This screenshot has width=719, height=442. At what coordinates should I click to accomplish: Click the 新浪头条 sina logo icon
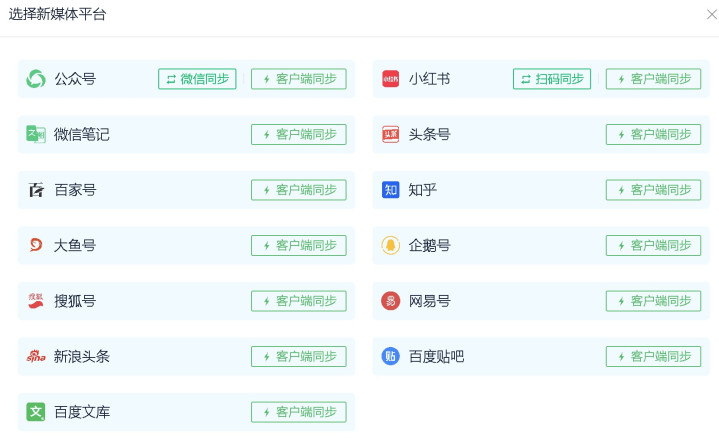pos(36,356)
